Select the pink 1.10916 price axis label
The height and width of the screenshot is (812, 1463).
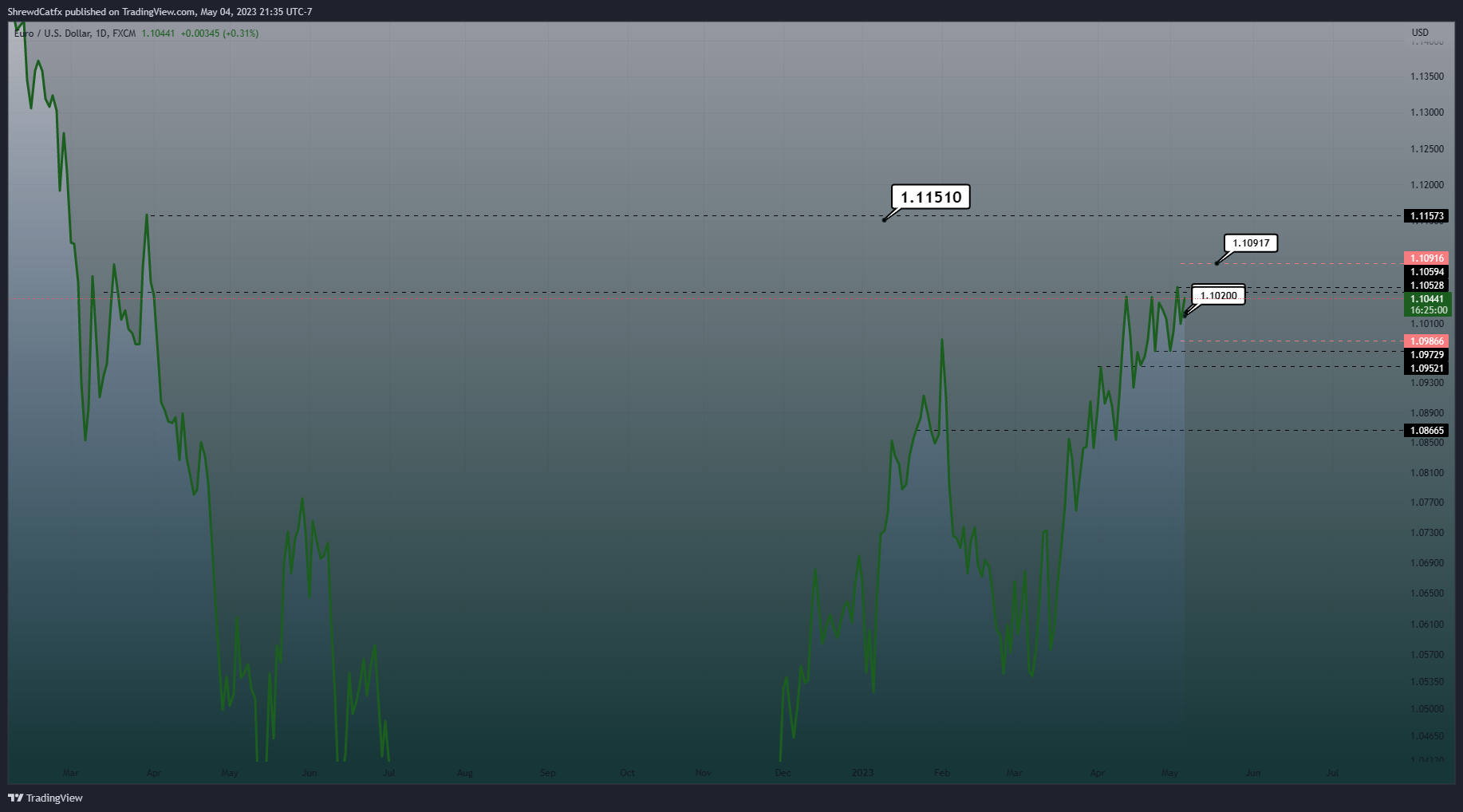point(1426,258)
